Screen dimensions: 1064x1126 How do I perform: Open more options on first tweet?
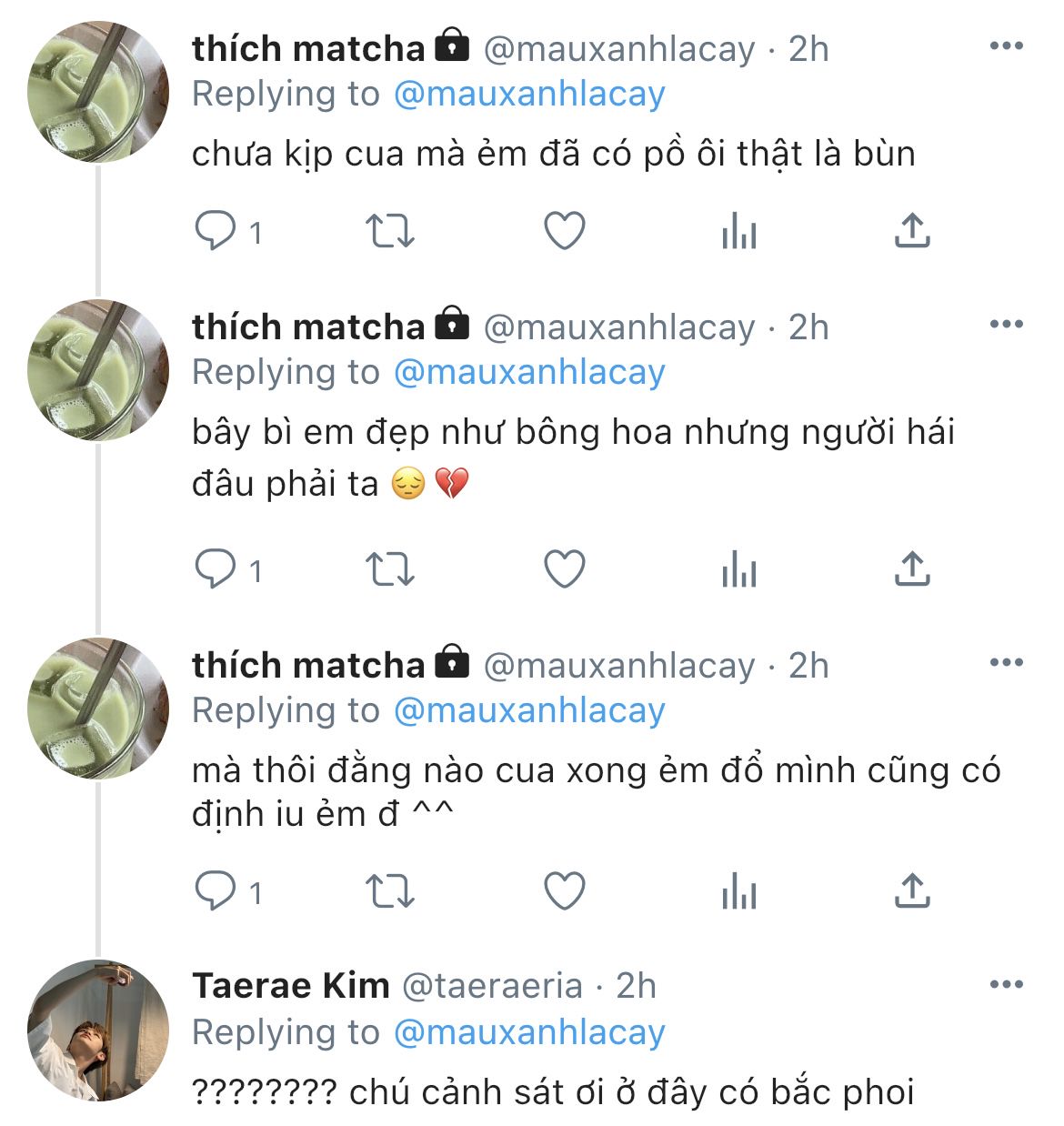[1006, 46]
